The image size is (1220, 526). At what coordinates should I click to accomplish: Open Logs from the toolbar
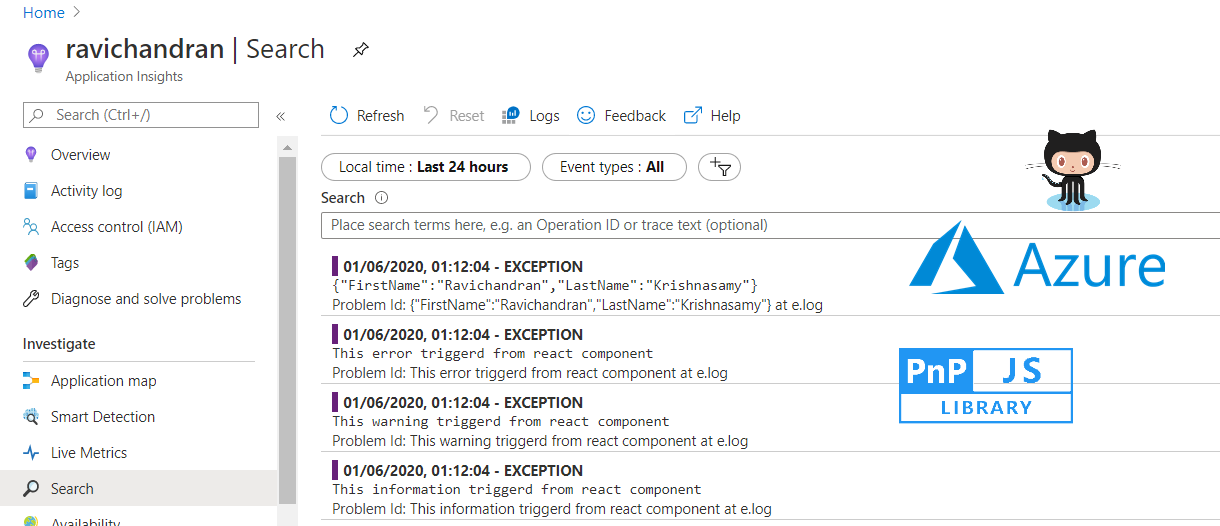pyautogui.click(x=531, y=116)
